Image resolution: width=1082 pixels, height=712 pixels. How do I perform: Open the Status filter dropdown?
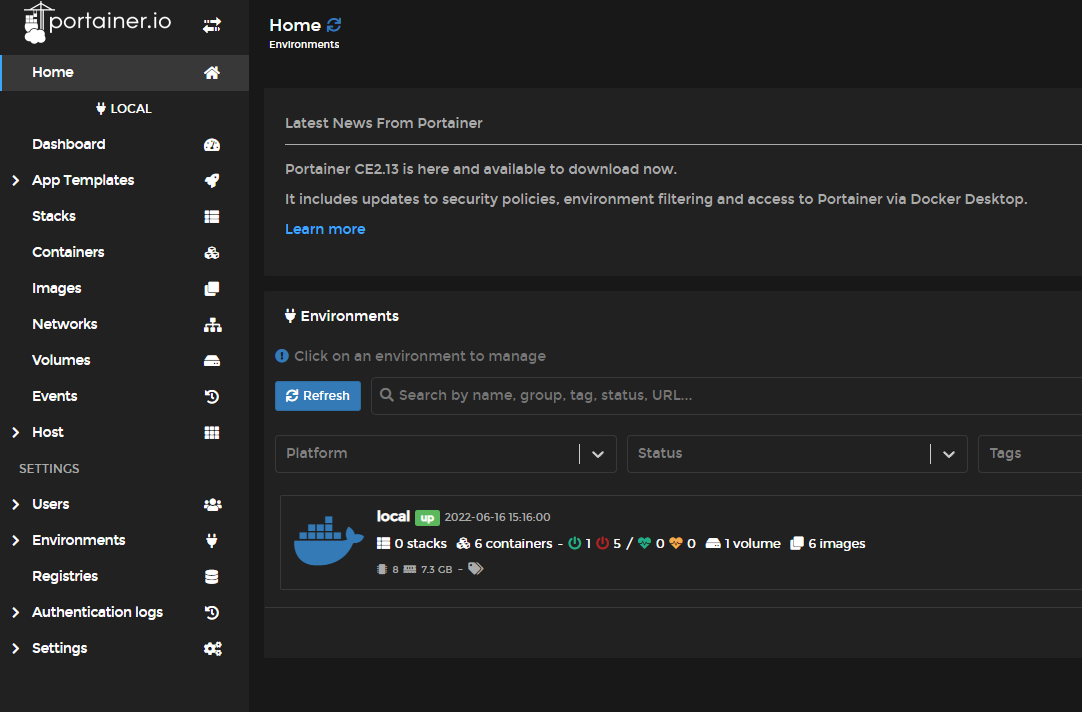click(x=797, y=454)
